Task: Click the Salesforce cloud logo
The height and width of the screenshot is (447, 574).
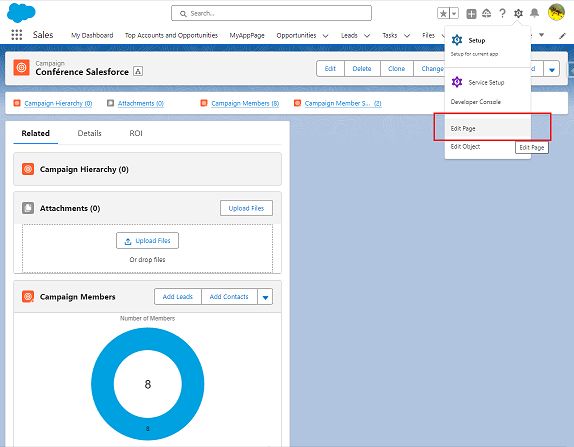Action: point(21,13)
